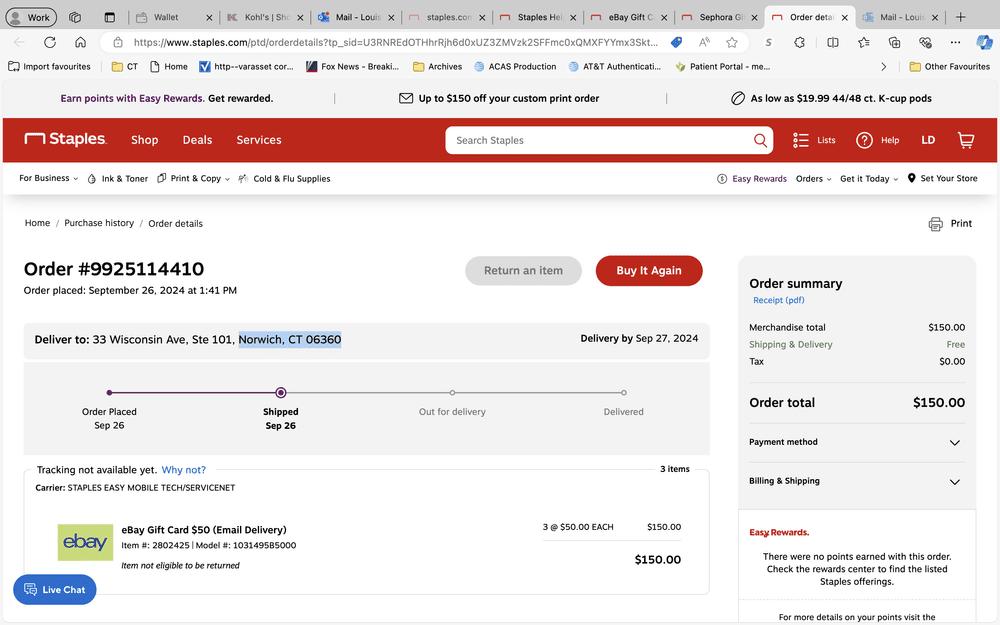1000x625 pixels.
Task: Open the Services menu
Action: [x=259, y=140]
